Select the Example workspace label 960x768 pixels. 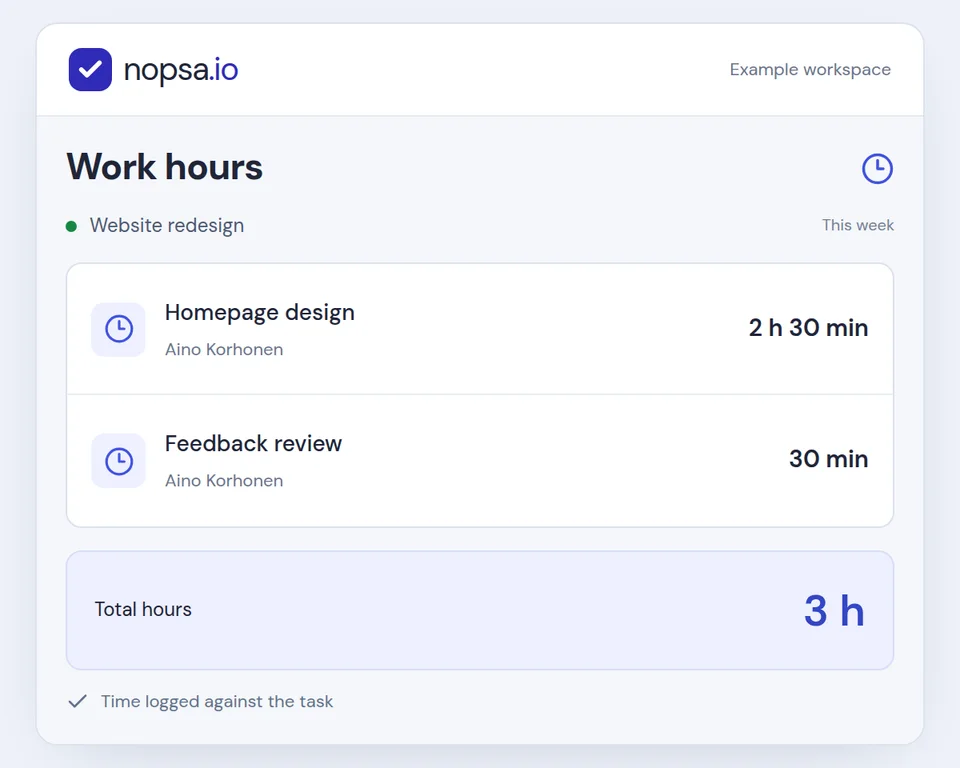pos(810,70)
